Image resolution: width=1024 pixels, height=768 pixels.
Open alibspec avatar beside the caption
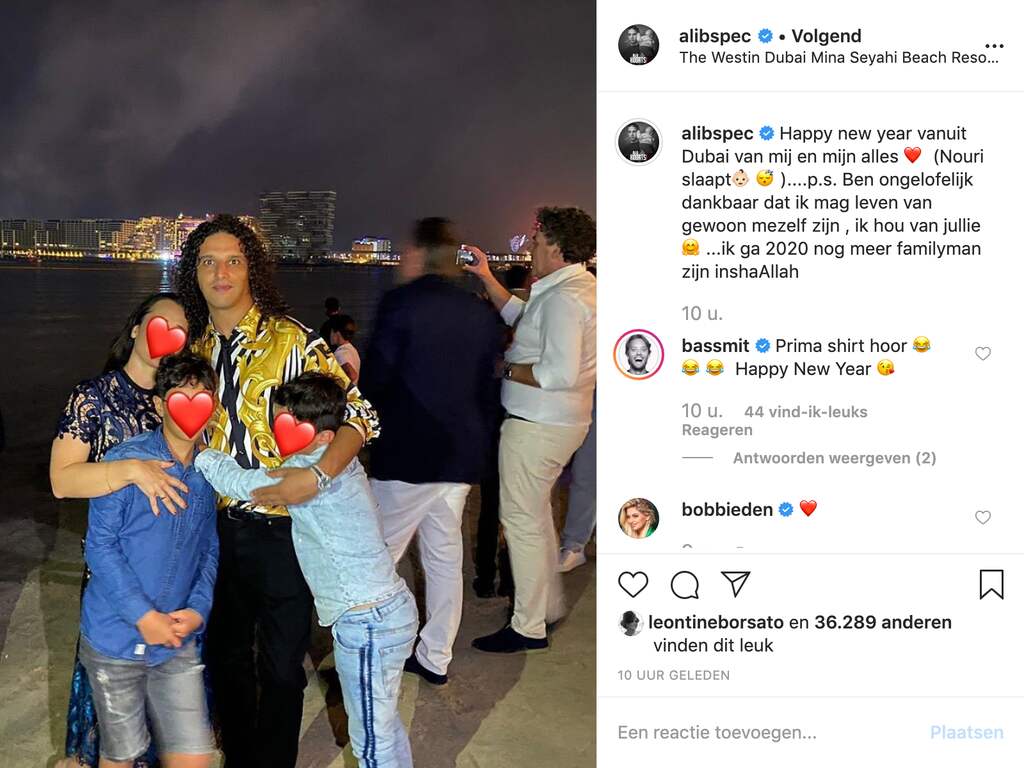click(x=638, y=142)
